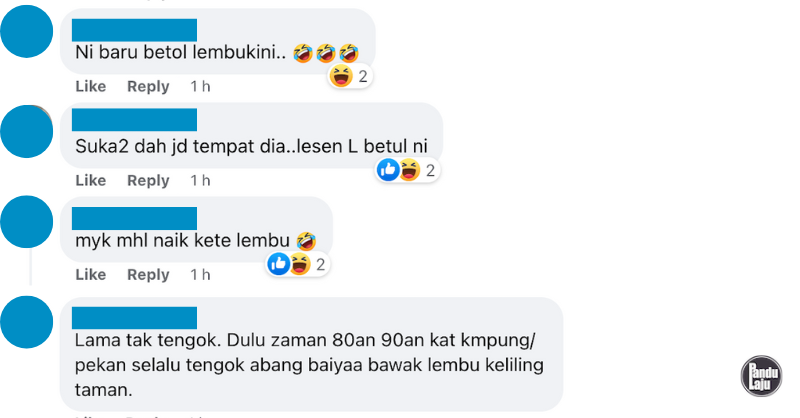800x418 pixels.
Task: Click the Pandu Laju logo watermark
Action: 761,376
